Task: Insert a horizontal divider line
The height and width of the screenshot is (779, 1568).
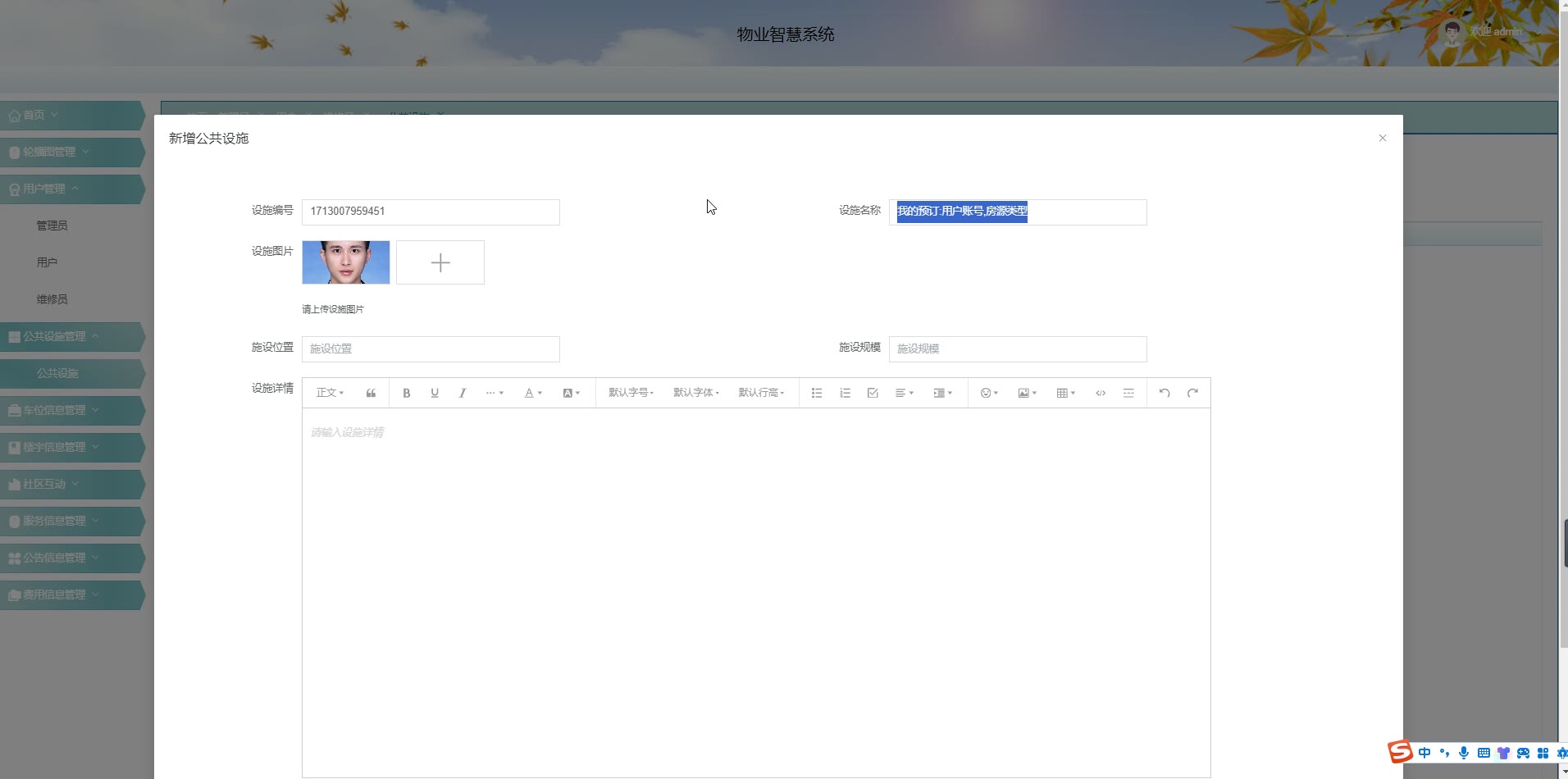Action: (x=1128, y=393)
